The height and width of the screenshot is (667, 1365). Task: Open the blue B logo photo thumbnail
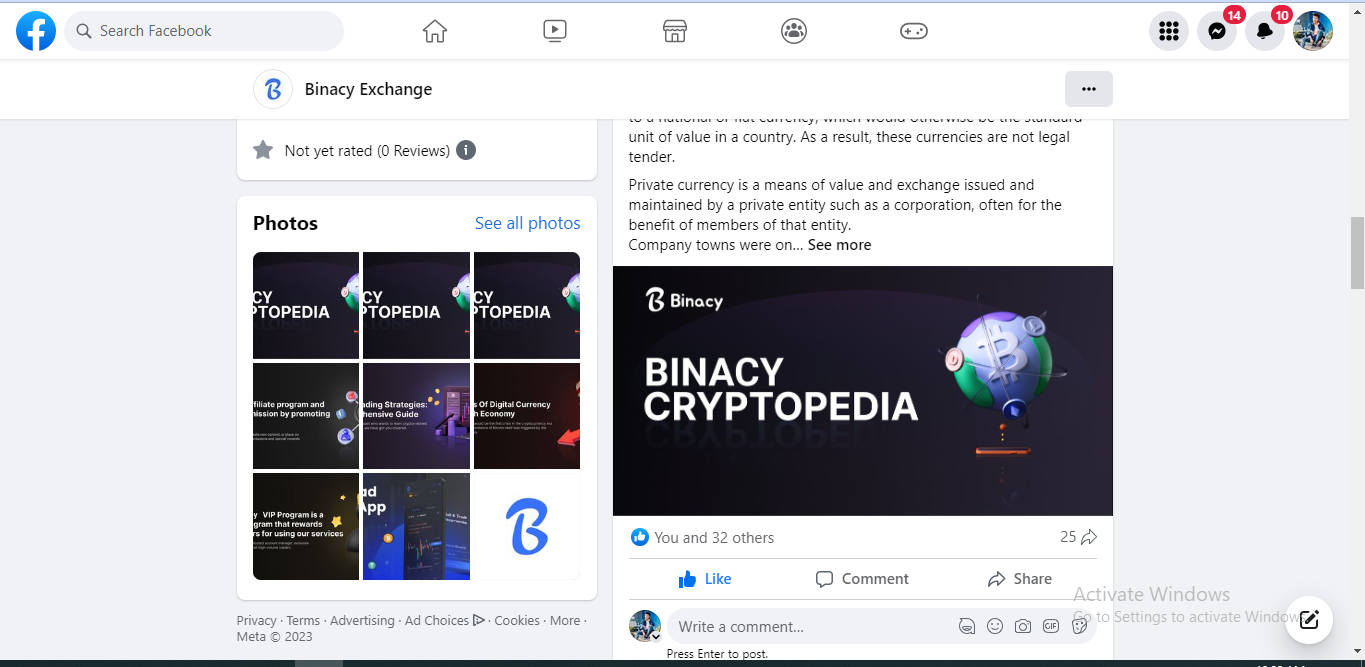click(526, 527)
